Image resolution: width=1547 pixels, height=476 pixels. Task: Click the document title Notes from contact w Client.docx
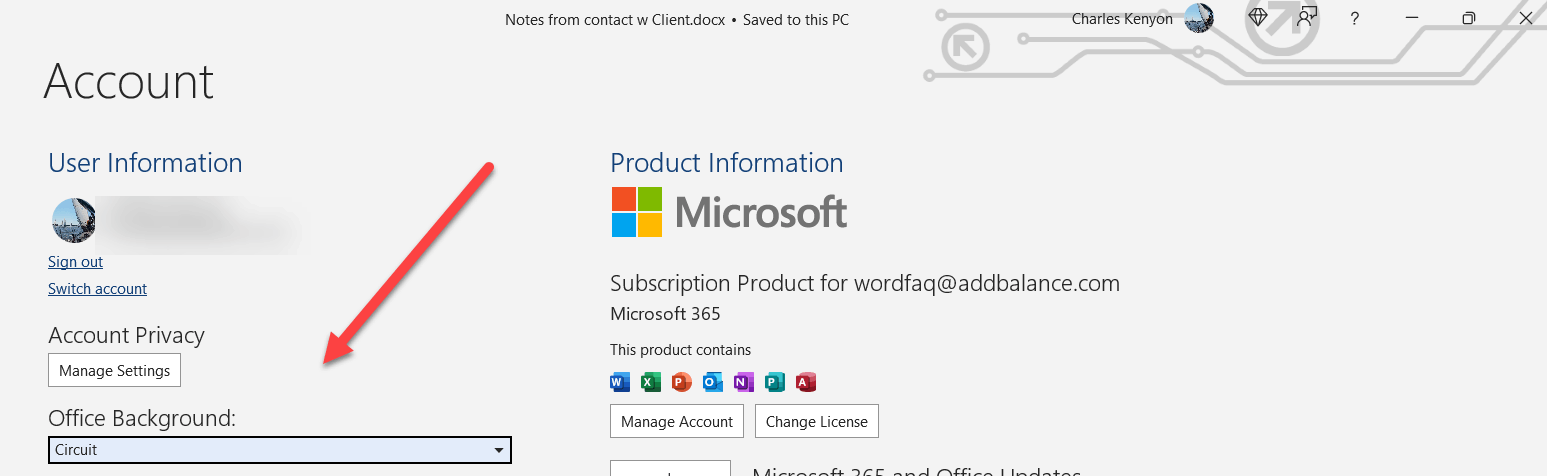click(x=615, y=20)
